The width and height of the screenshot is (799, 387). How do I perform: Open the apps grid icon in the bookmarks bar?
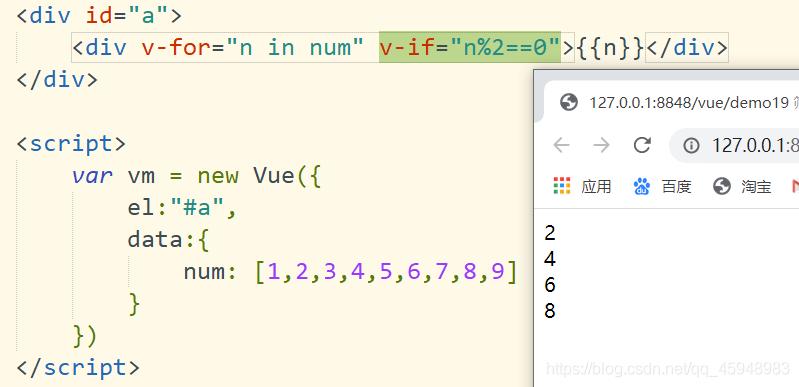[563, 187]
